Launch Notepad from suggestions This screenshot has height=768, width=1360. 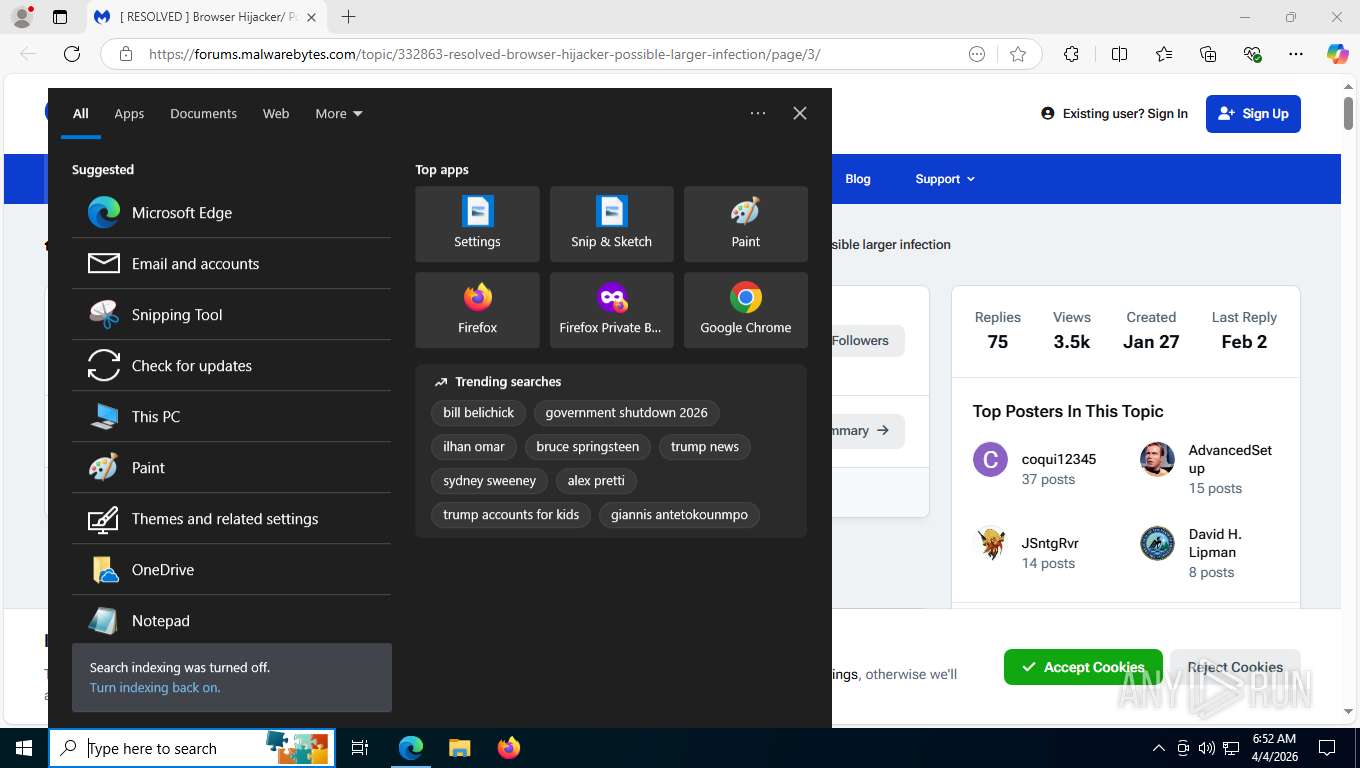[x=231, y=620]
